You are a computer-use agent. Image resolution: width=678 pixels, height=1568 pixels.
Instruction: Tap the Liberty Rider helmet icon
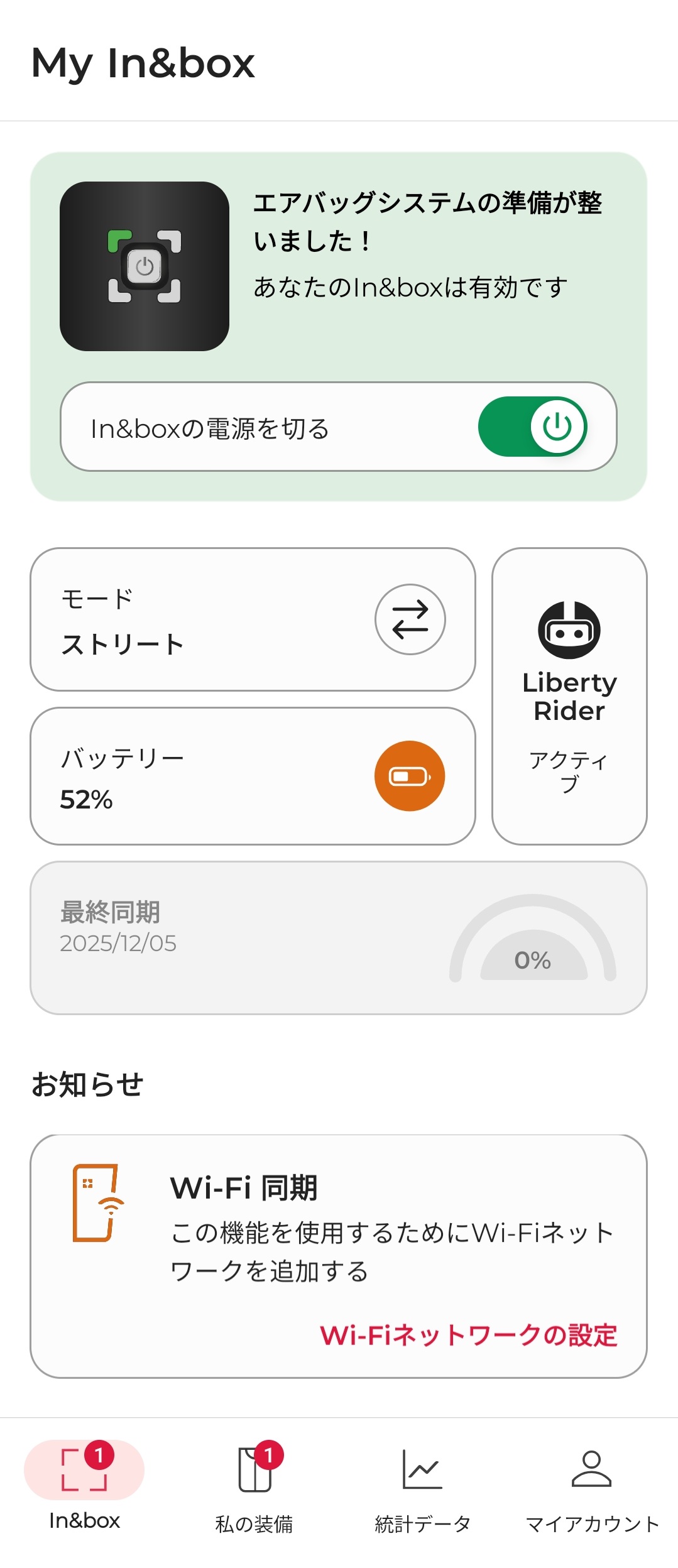(569, 630)
